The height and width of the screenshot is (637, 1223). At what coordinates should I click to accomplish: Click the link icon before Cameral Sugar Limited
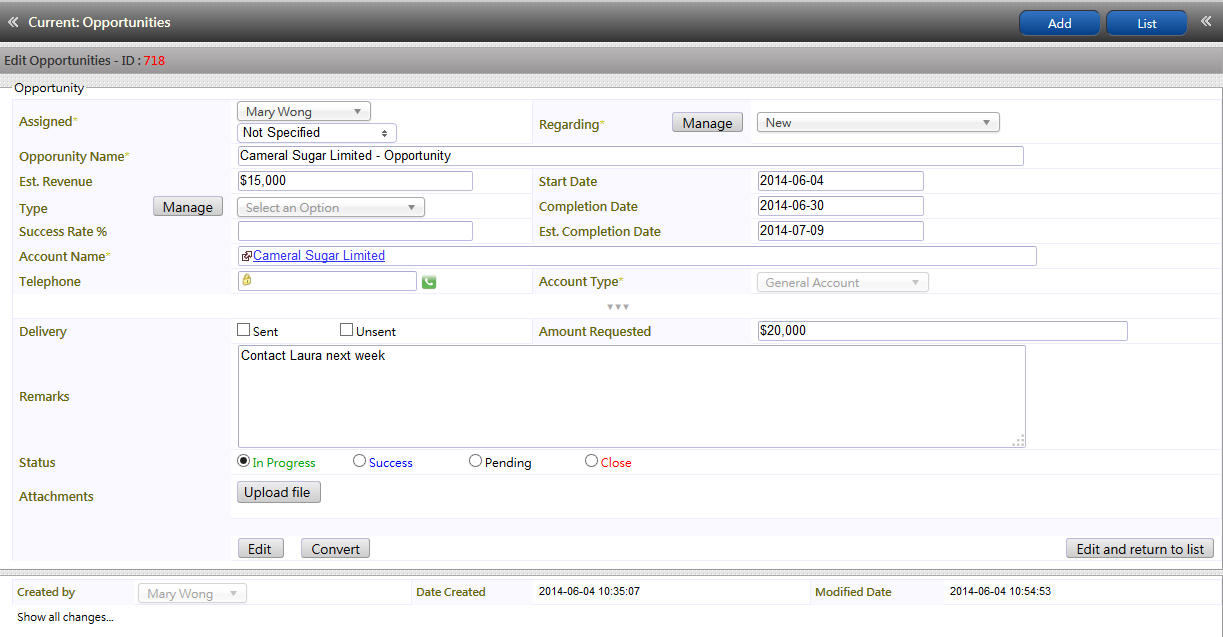coord(246,256)
